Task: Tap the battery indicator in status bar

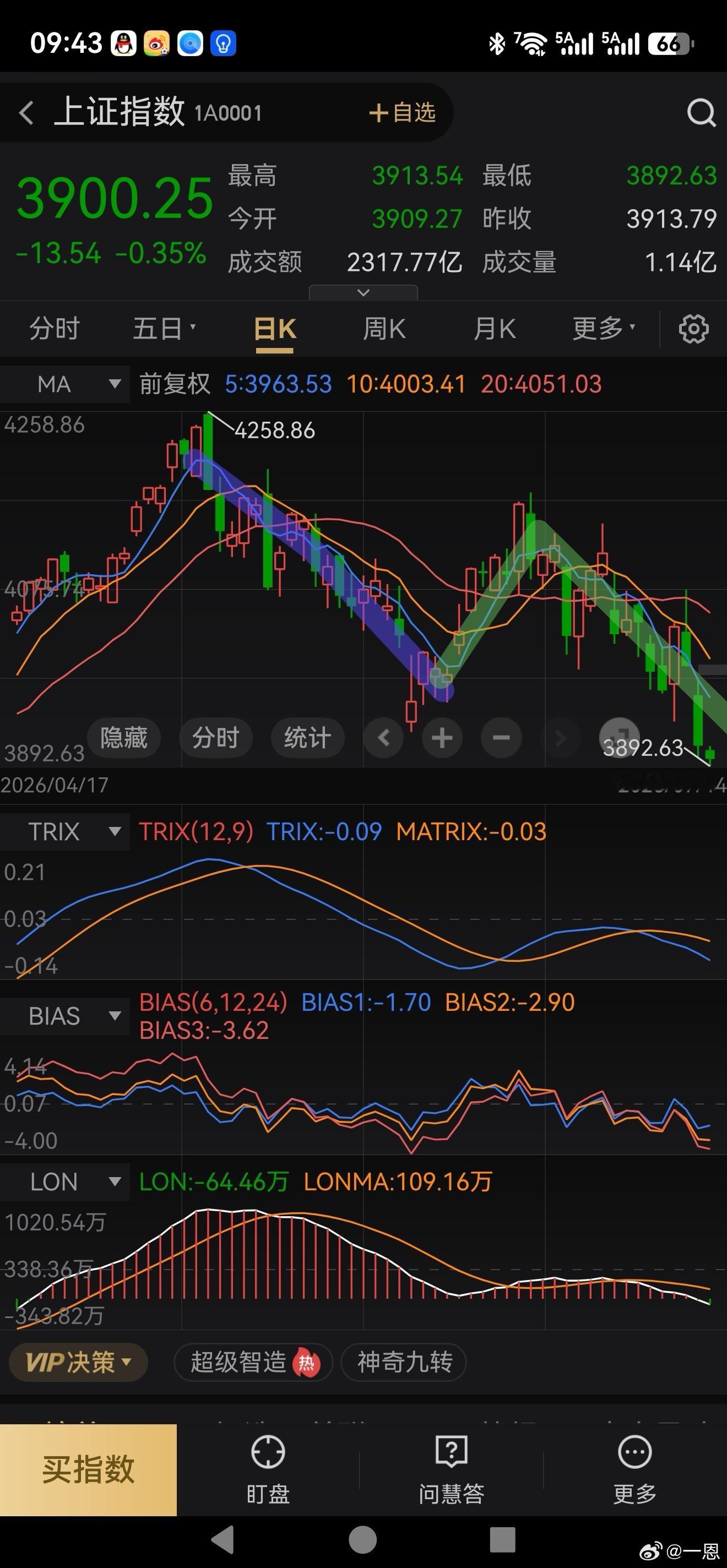Action: tap(671, 44)
